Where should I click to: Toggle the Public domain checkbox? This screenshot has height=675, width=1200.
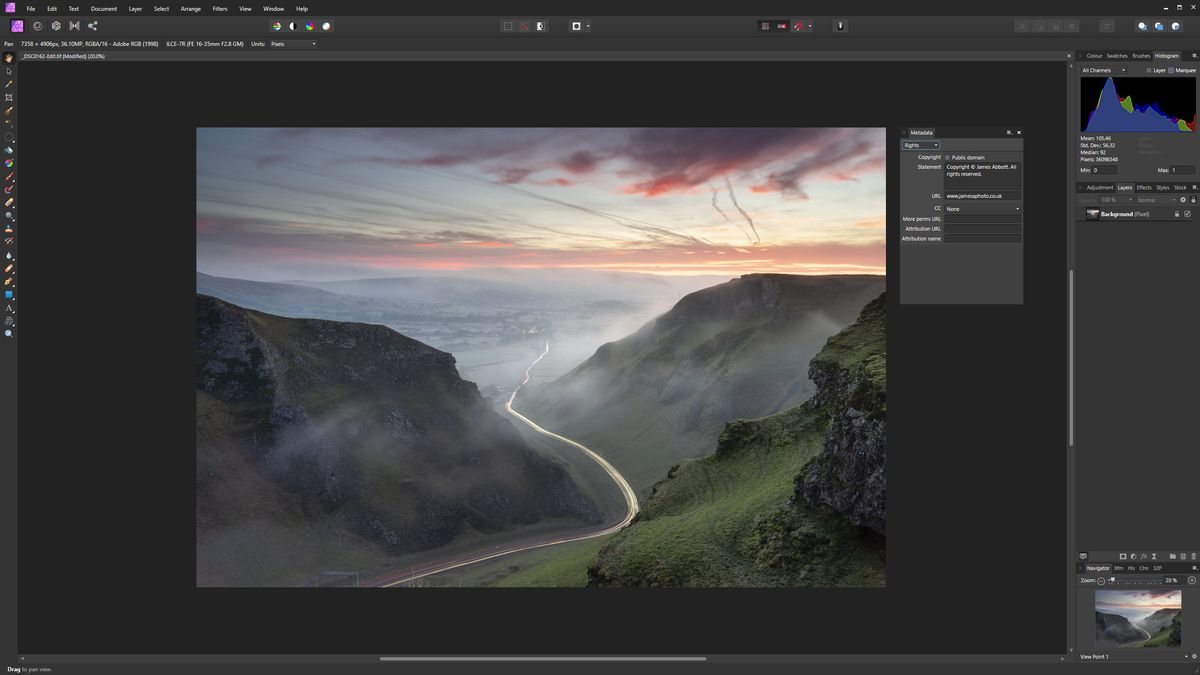(948, 157)
